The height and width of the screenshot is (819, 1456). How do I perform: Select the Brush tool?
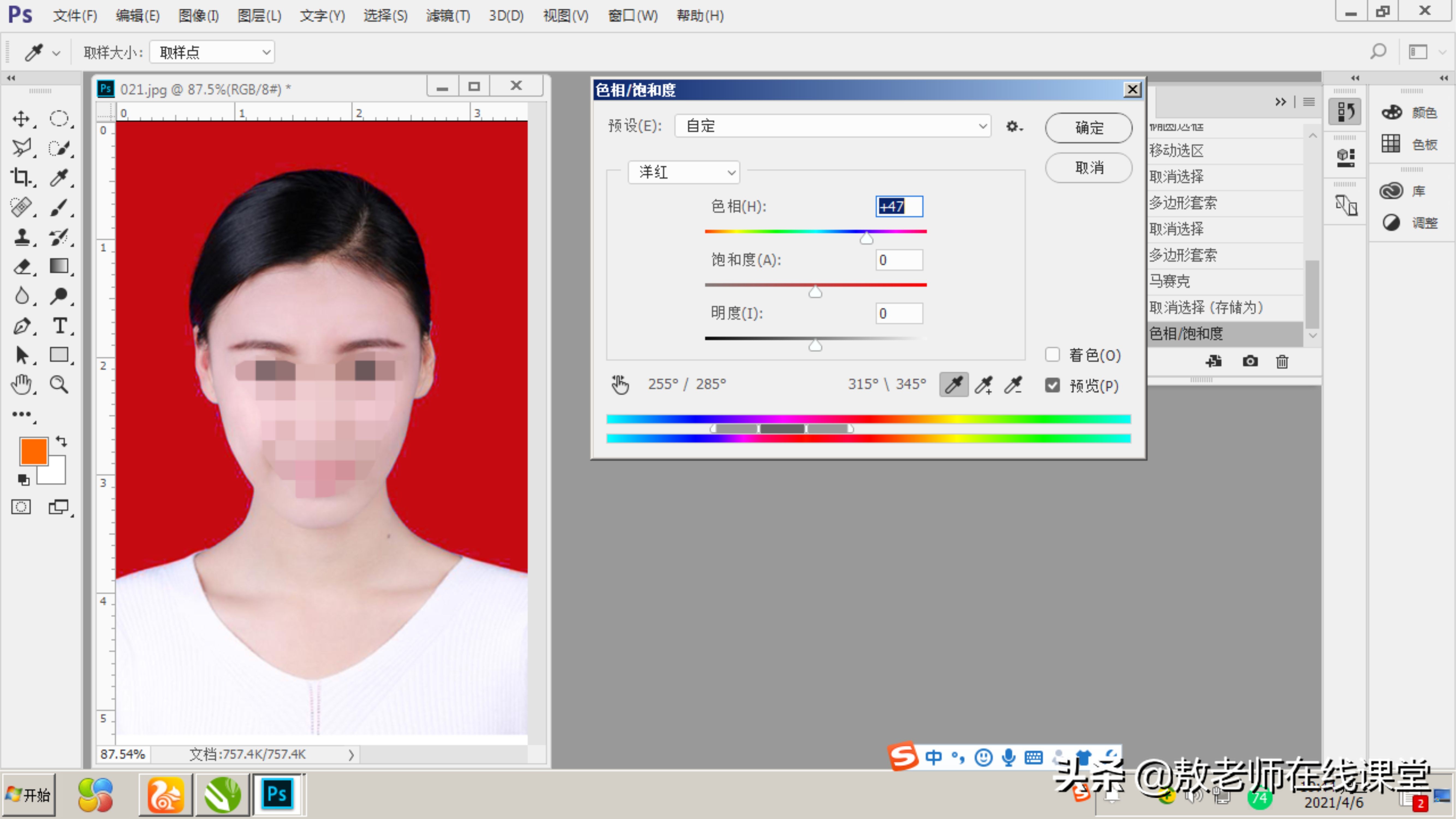pos(59,207)
